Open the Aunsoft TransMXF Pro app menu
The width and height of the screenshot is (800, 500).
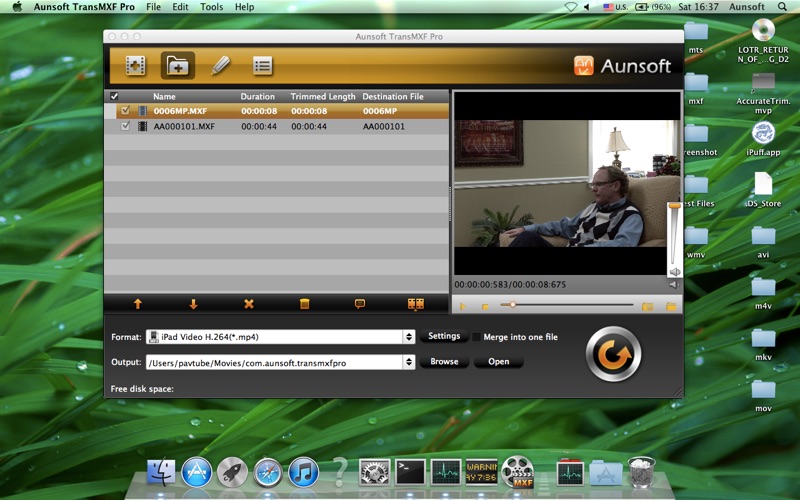(84, 7)
